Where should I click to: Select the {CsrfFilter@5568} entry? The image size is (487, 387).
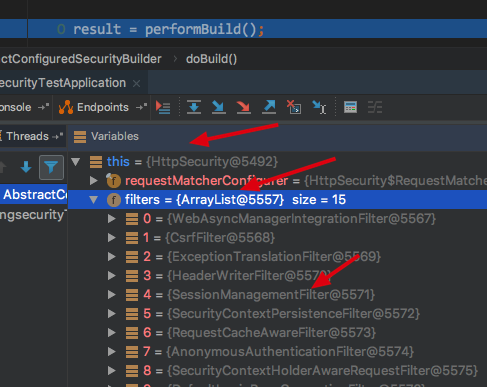220,238
